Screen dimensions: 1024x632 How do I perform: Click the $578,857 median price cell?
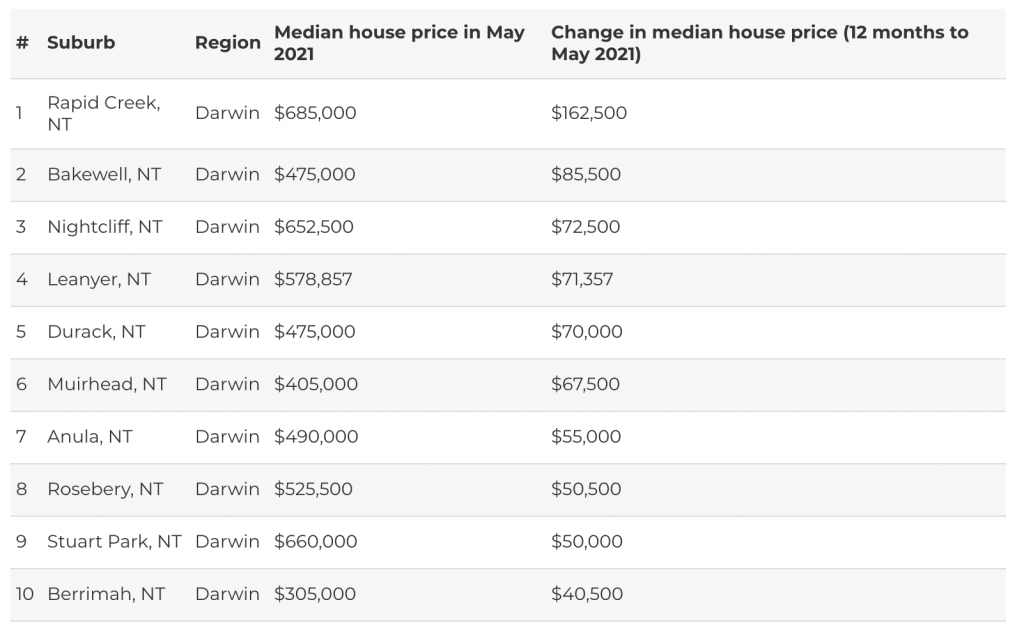tap(313, 279)
